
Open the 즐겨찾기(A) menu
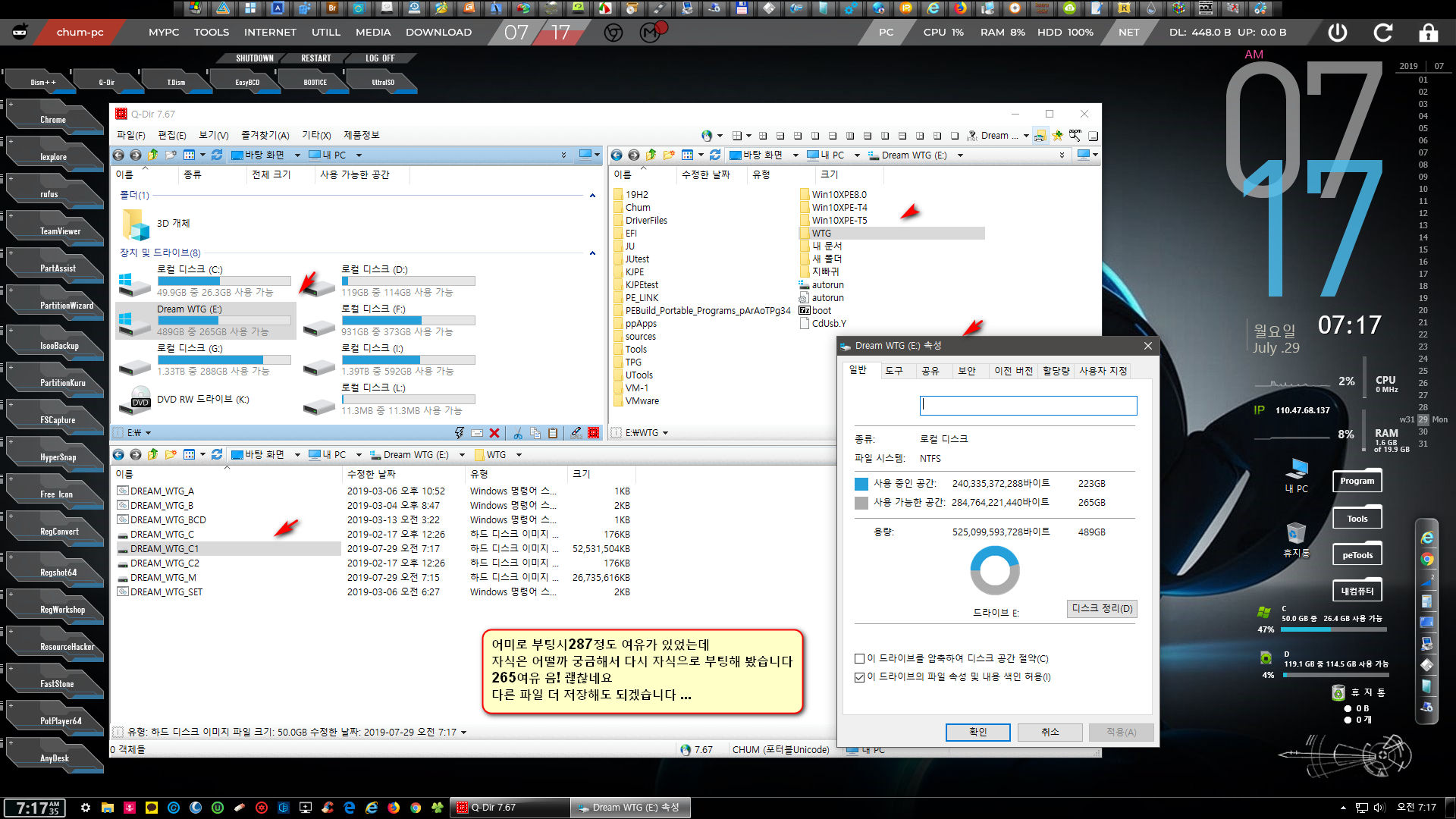pyautogui.click(x=265, y=135)
